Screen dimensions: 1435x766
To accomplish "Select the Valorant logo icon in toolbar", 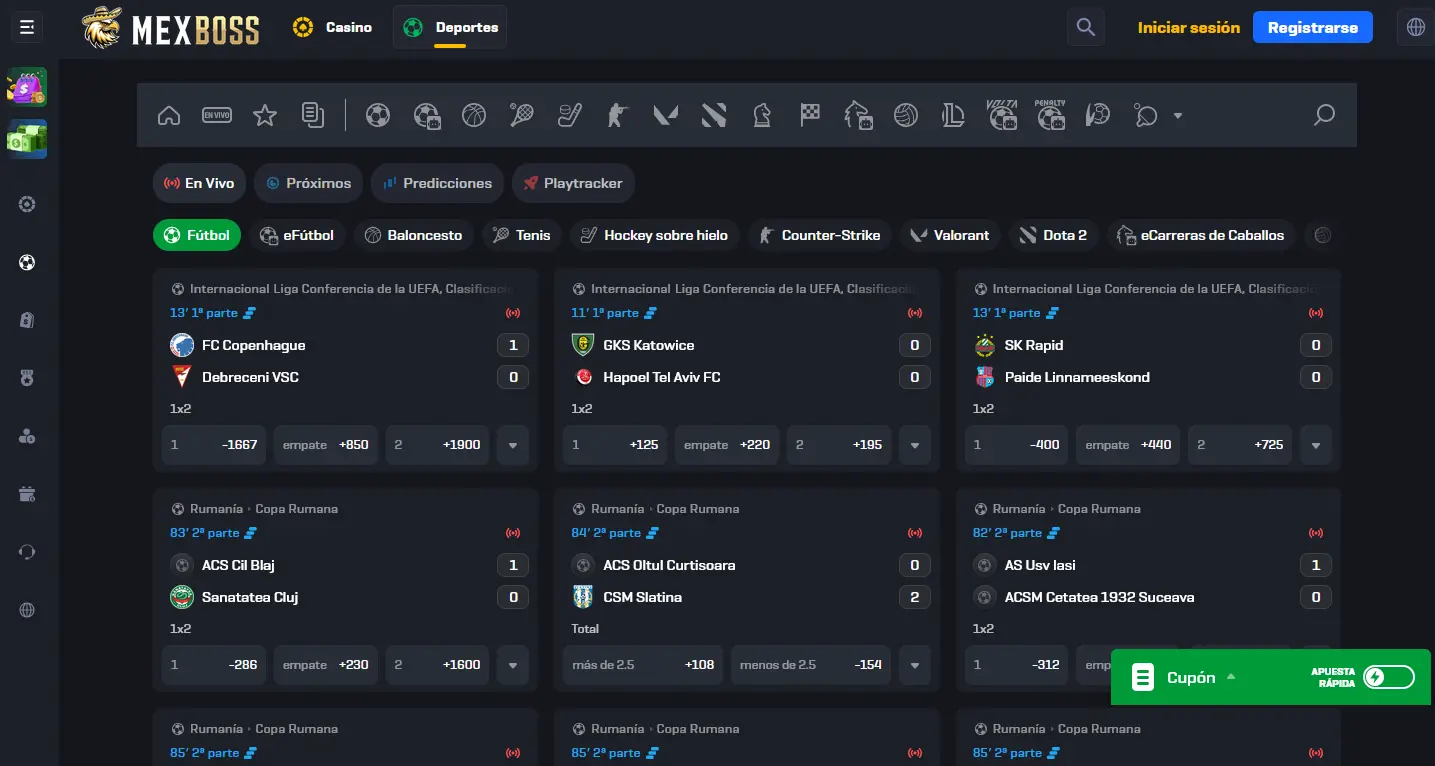I will pyautogui.click(x=666, y=116).
